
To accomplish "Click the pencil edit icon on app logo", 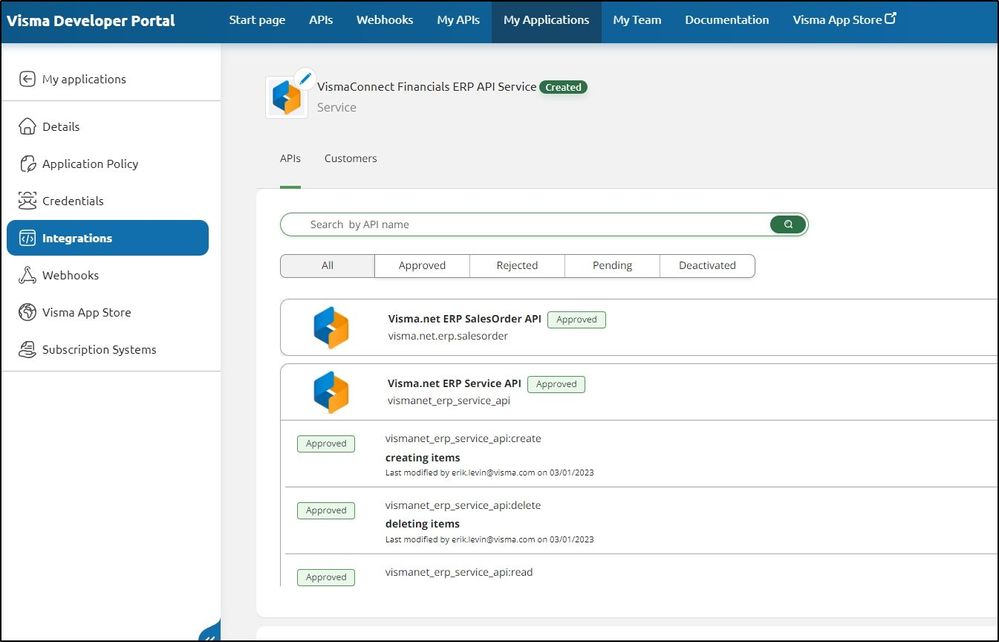I will (x=305, y=78).
